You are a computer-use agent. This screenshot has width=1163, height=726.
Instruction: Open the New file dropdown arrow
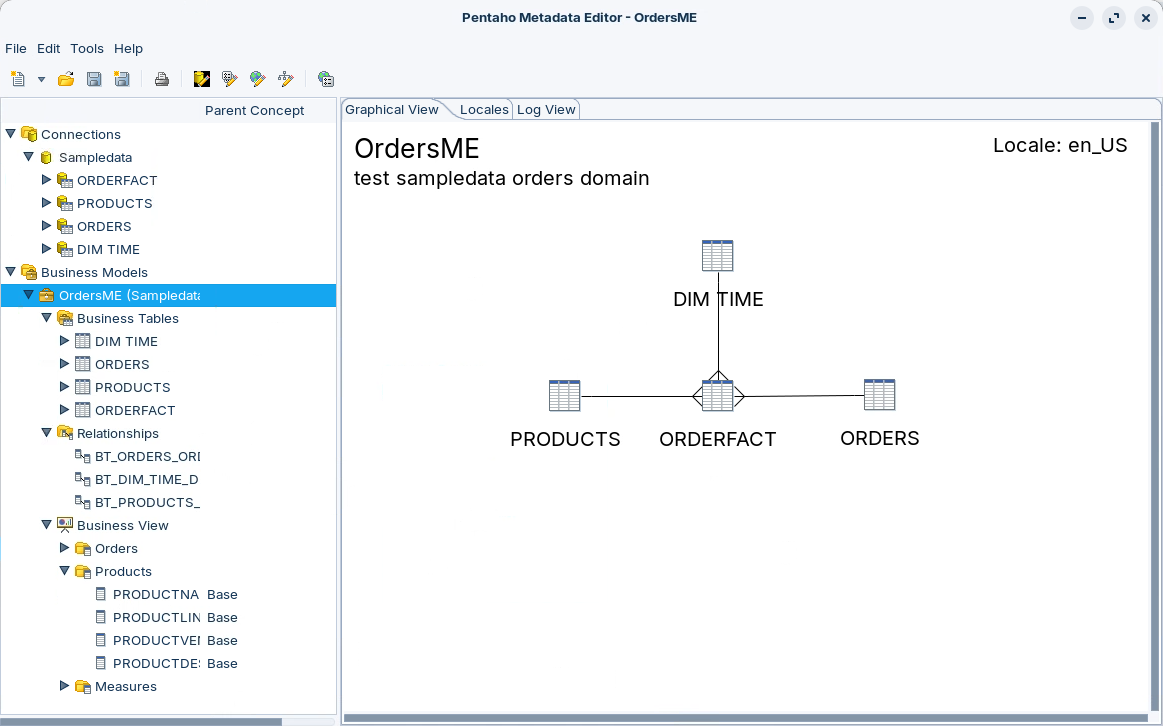(41, 79)
